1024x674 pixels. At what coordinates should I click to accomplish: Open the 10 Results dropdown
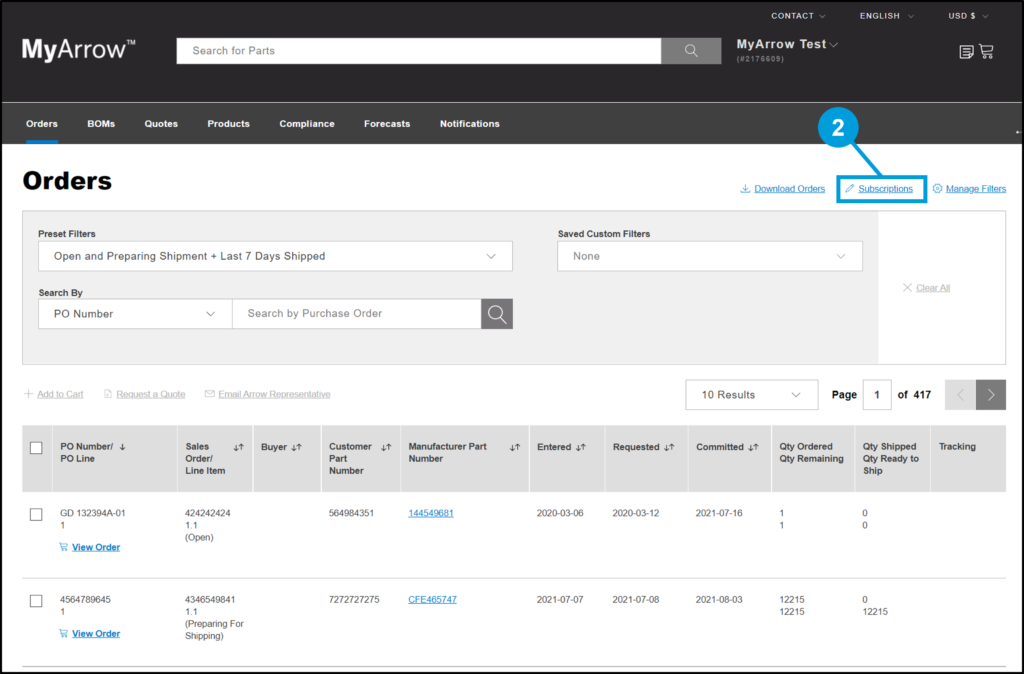click(x=751, y=394)
